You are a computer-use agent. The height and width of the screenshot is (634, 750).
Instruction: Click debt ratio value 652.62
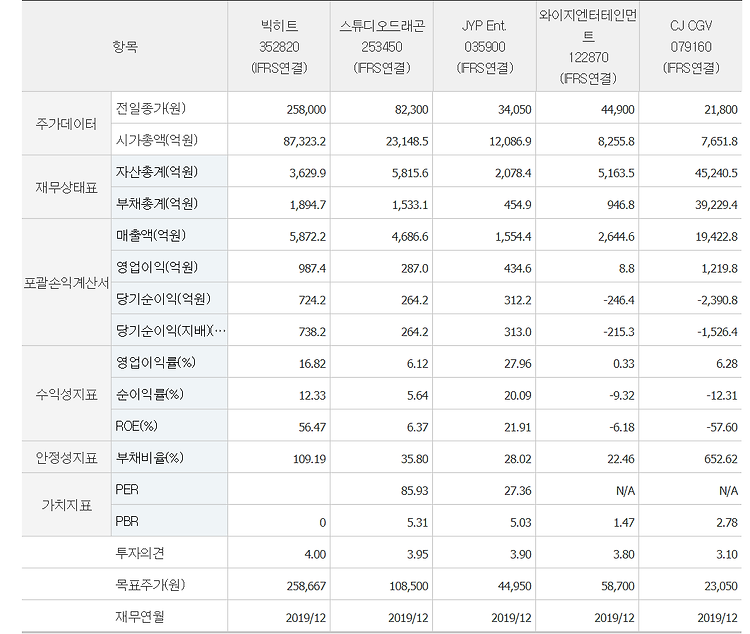pyautogui.click(x=721, y=459)
